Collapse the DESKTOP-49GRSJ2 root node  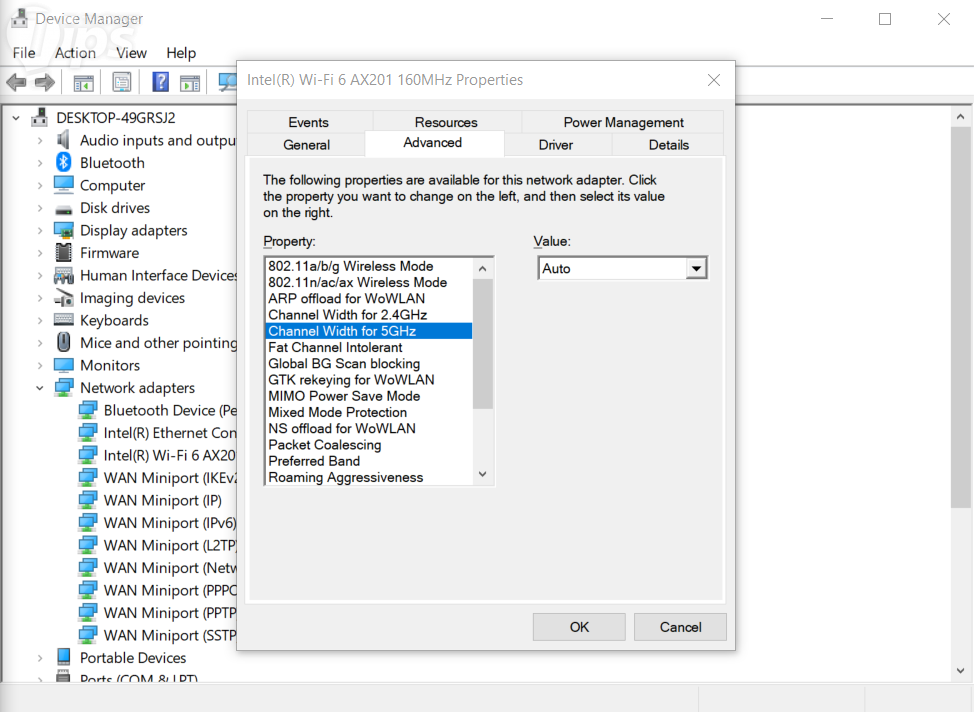point(16,117)
